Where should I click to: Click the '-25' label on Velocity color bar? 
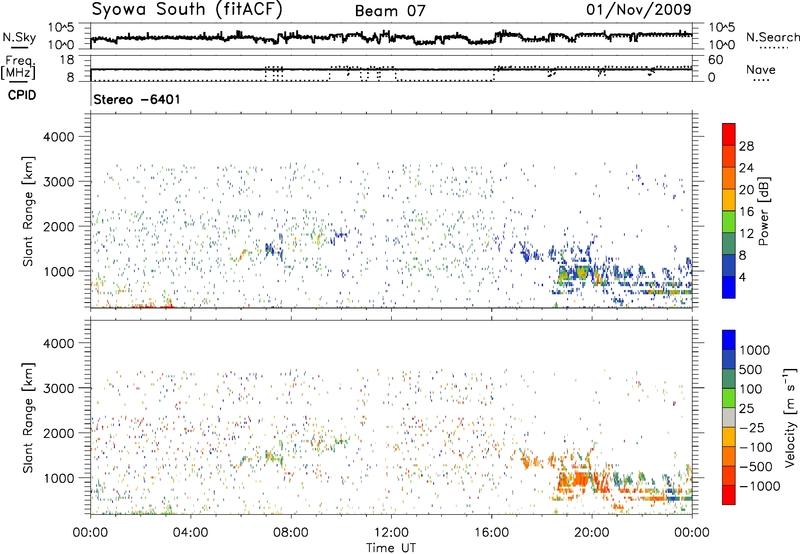click(751, 428)
